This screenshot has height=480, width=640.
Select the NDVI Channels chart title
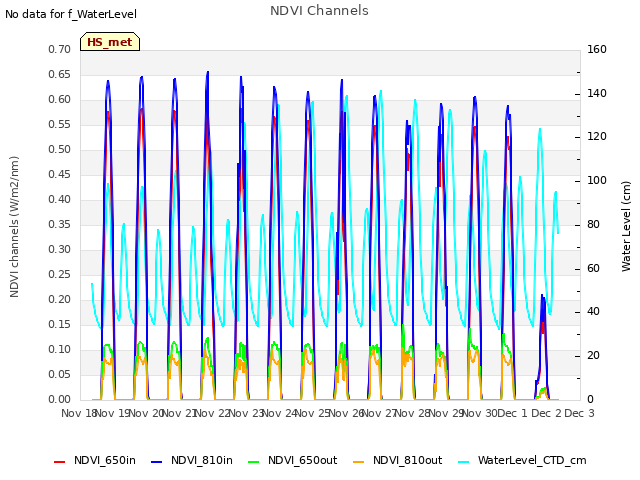tap(319, 11)
